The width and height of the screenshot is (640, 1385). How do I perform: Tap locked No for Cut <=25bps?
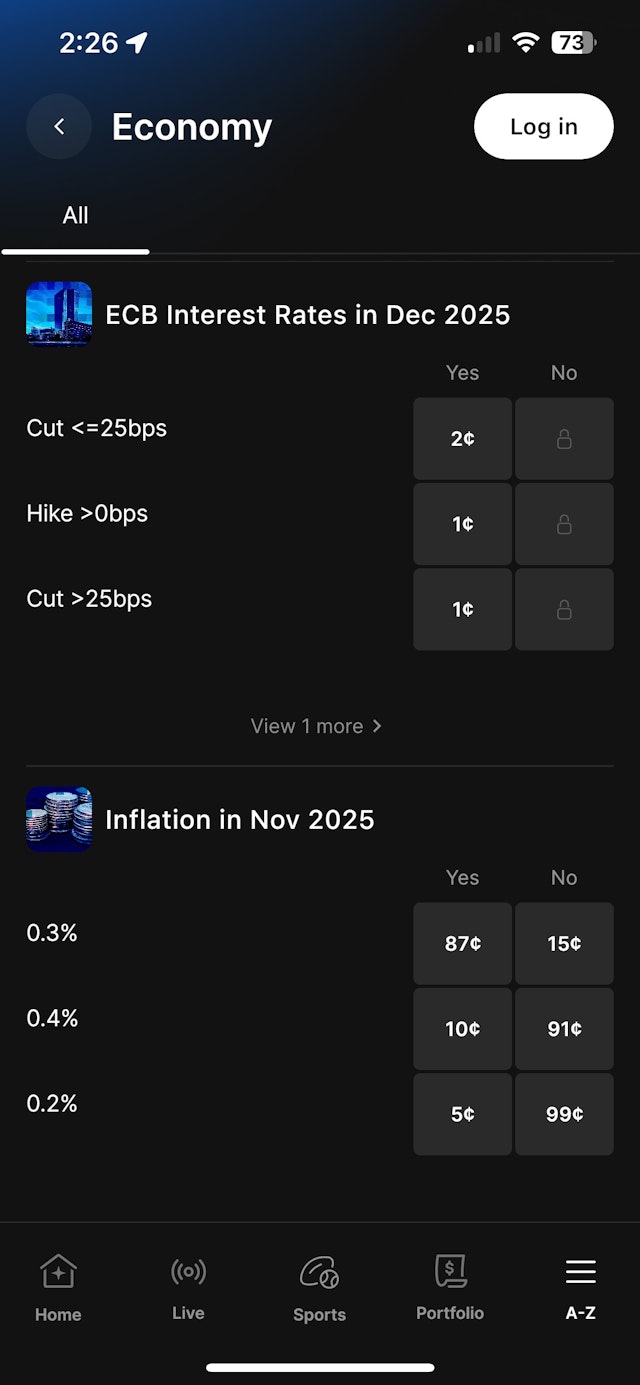coord(564,439)
